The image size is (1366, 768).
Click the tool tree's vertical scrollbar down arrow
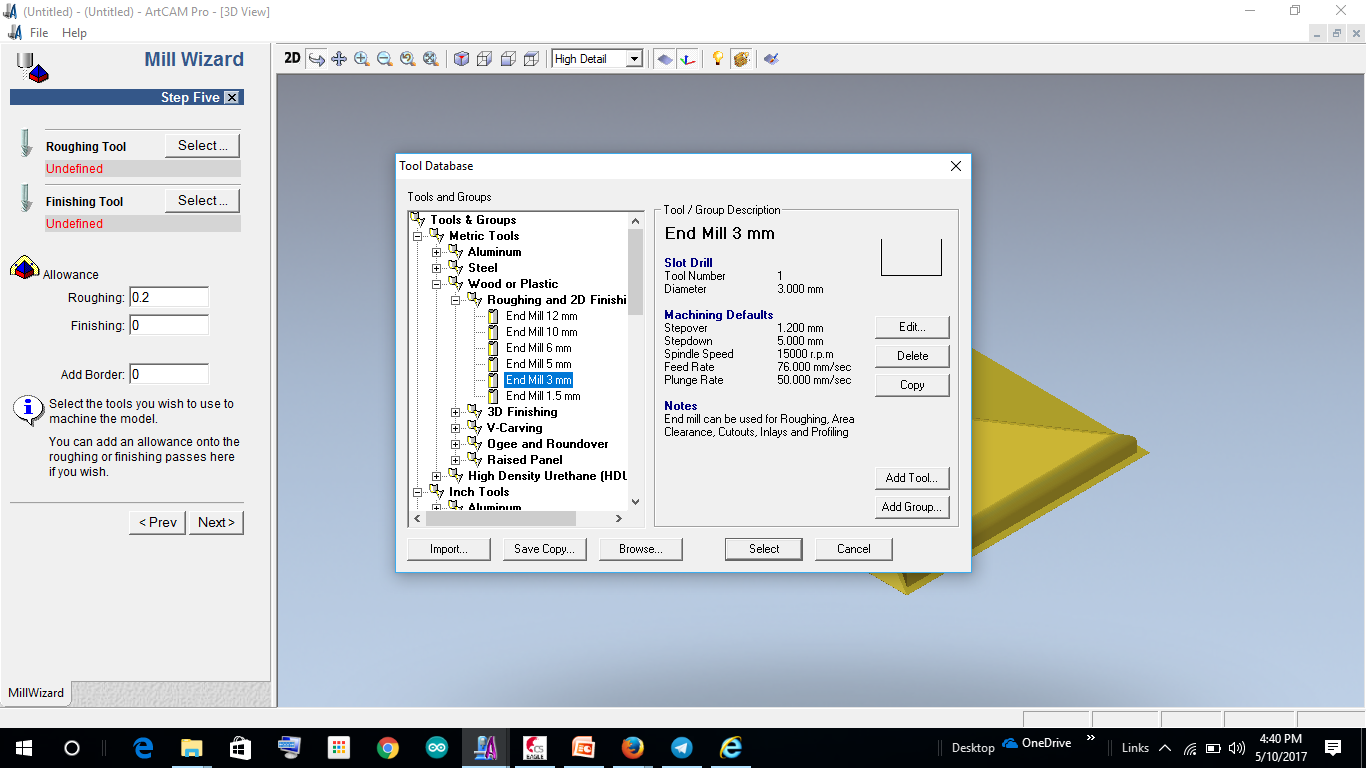pos(635,502)
